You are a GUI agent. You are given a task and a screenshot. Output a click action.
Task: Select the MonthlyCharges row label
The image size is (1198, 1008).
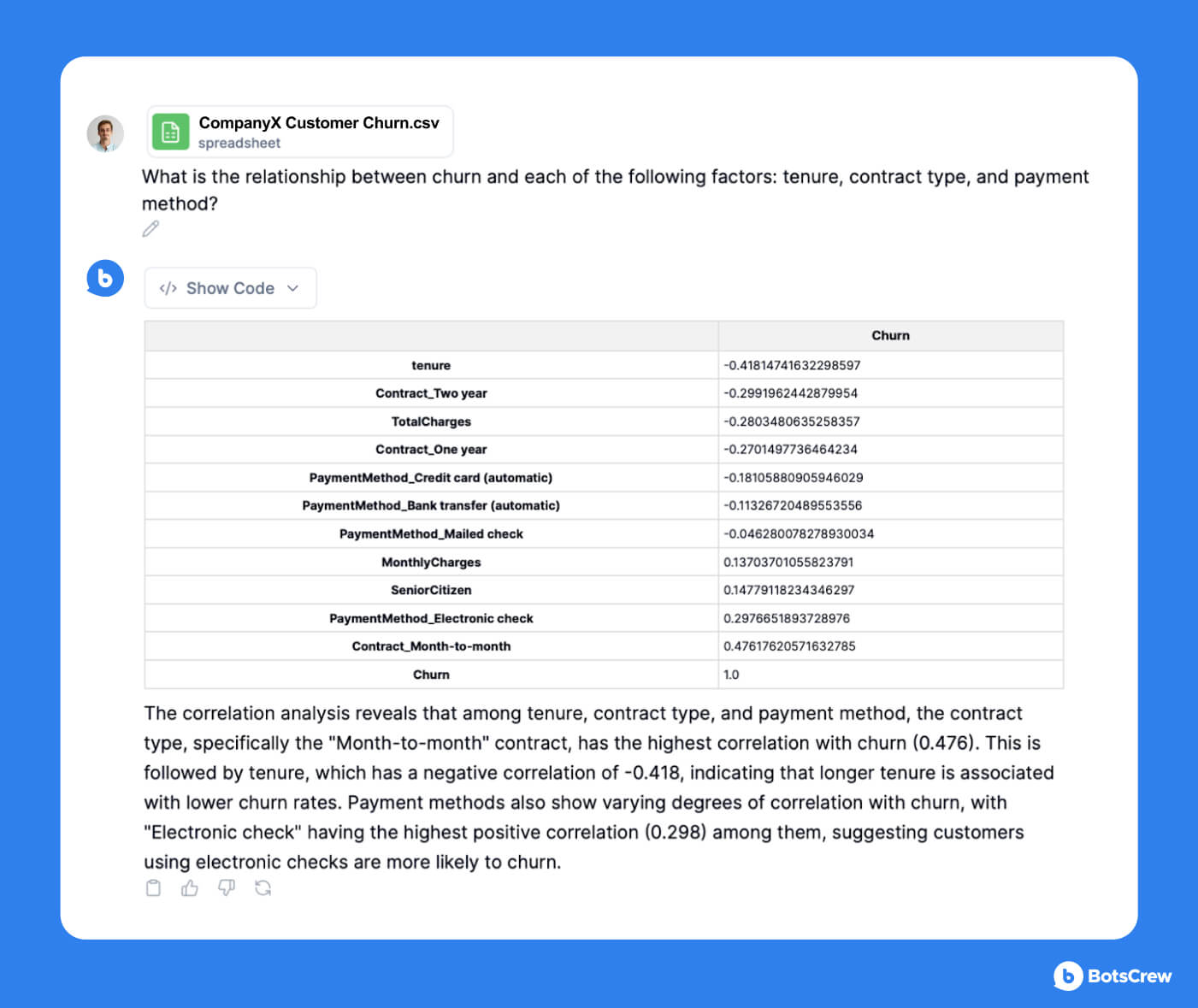(431, 562)
